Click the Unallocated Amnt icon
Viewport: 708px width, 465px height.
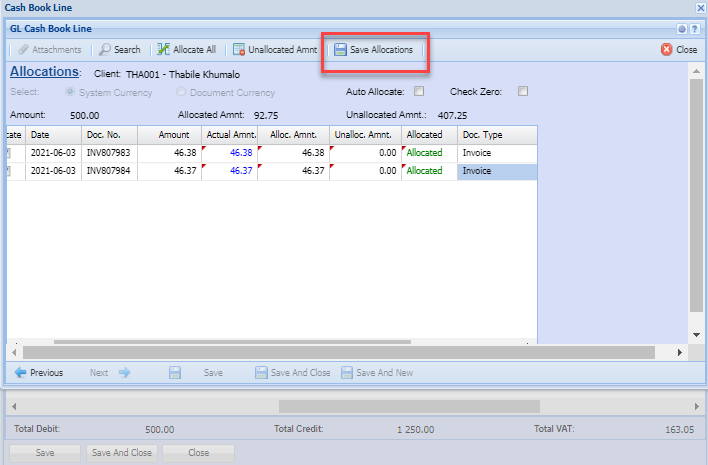pyautogui.click(x=238, y=50)
